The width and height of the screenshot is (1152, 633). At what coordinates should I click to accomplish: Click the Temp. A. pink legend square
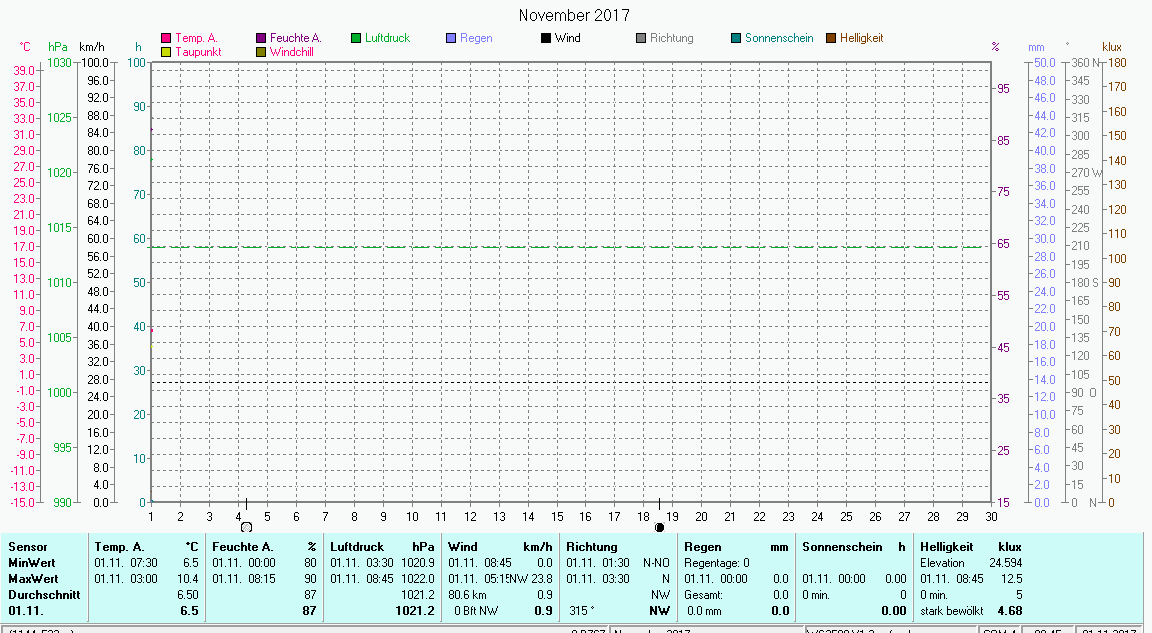tap(166, 39)
